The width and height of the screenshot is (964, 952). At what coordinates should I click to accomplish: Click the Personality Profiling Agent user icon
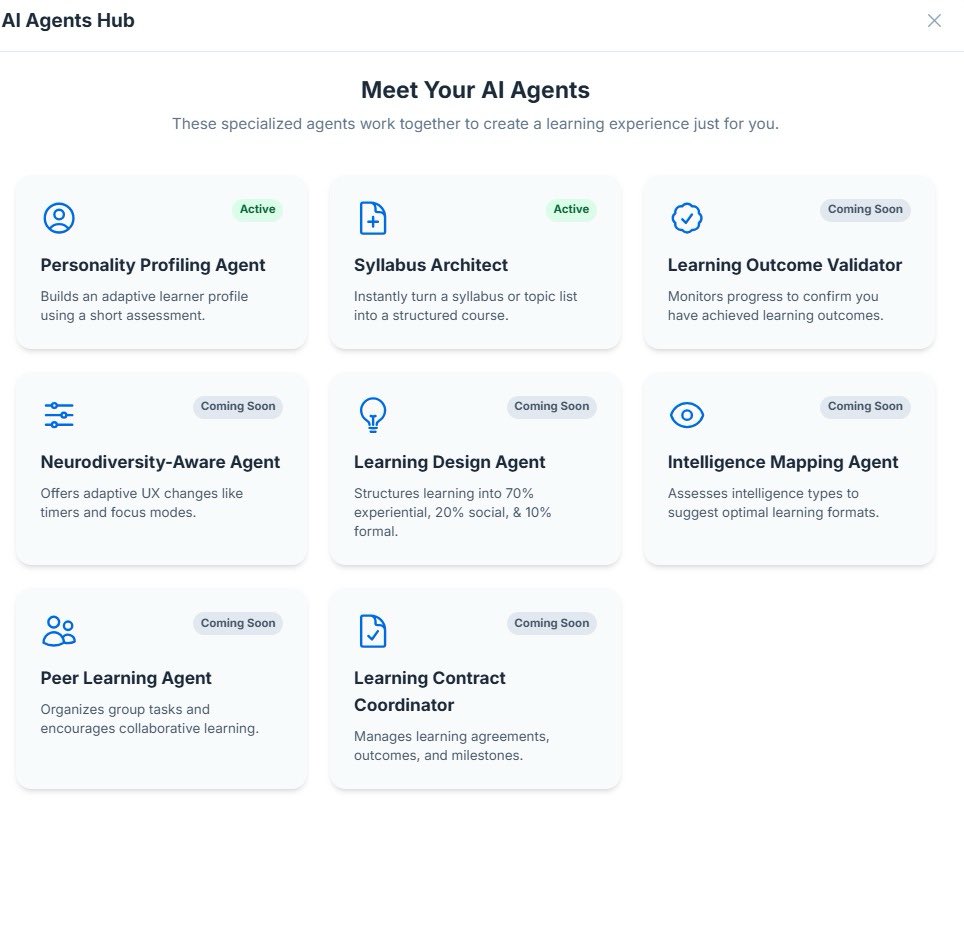click(x=59, y=218)
